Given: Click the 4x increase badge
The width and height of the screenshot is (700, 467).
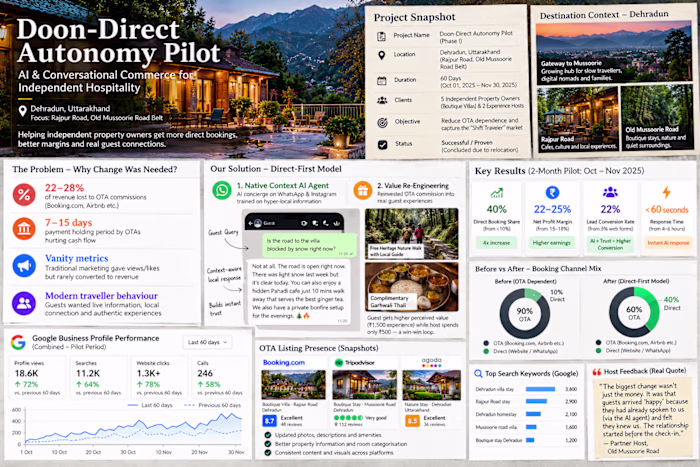Looking at the screenshot, I should pyautogui.click(x=496, y=243).
